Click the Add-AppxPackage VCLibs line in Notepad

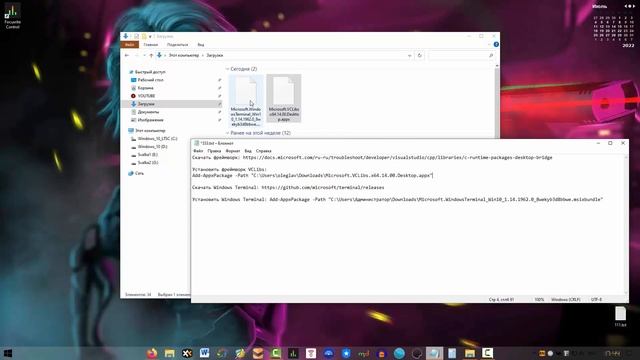(x=312, y=176)
